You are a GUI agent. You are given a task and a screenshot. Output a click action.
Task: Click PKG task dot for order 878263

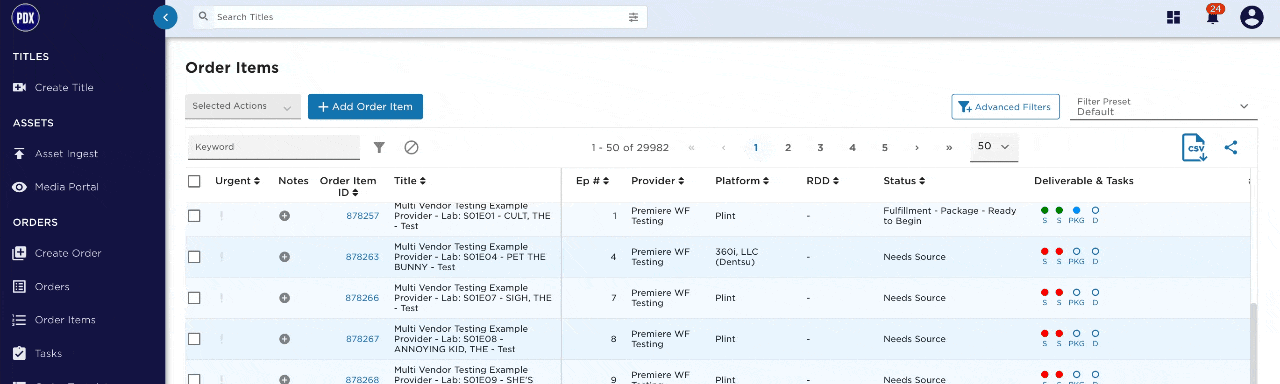coord(1076,251)
